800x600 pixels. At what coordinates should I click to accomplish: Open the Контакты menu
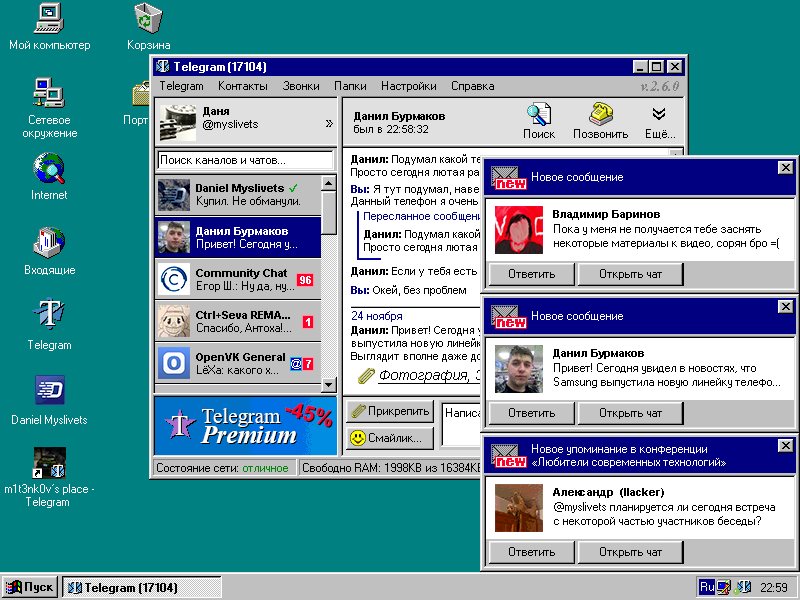[x=243, y=86]
